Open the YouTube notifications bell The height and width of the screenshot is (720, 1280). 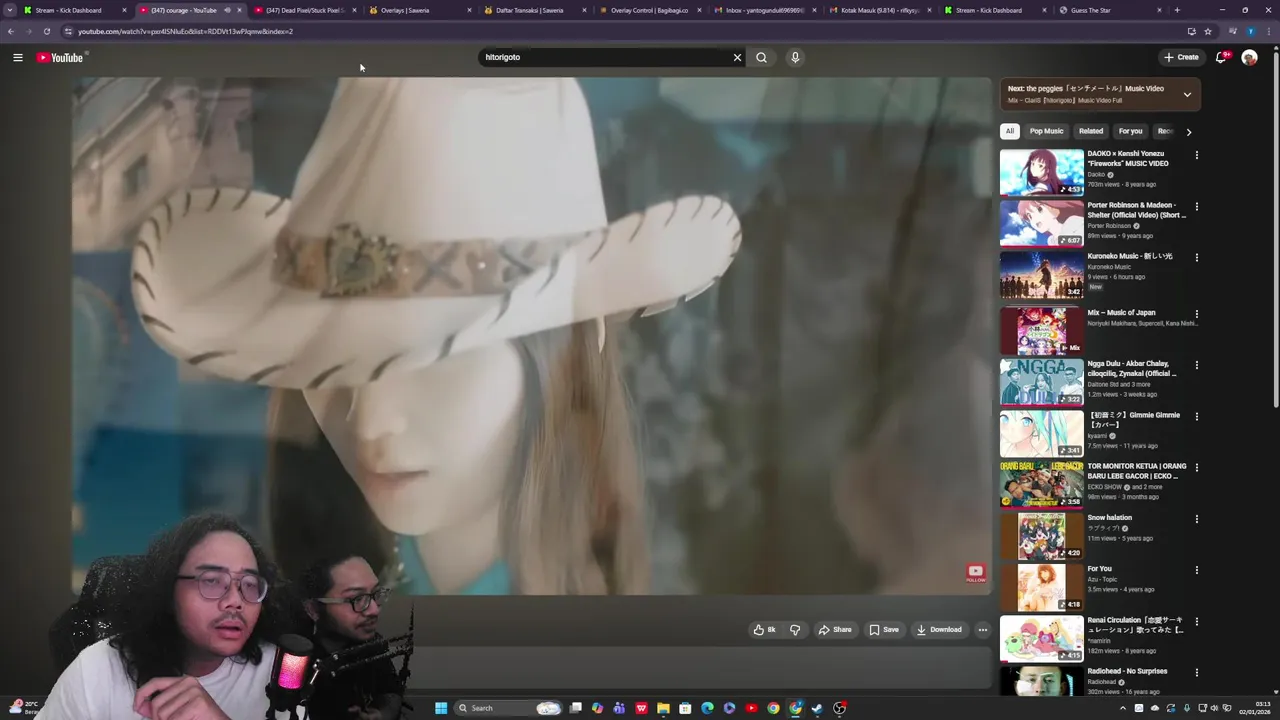tap(1221, 57)
